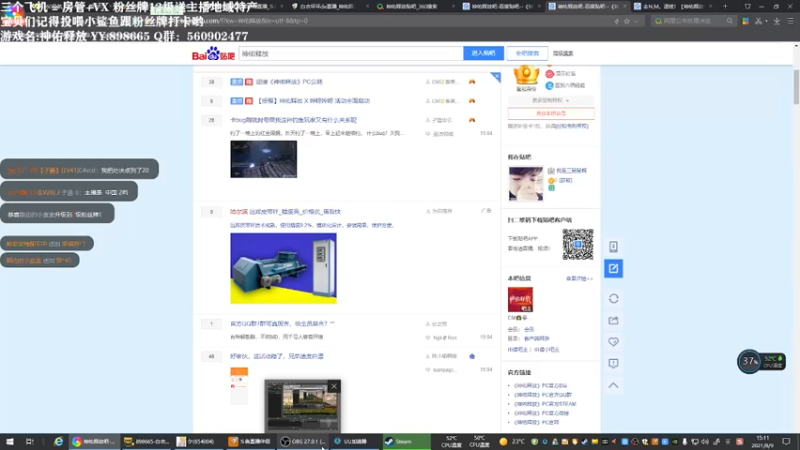Open the 查看详情 link beside 本吧信息

click(x=580, y=279)
